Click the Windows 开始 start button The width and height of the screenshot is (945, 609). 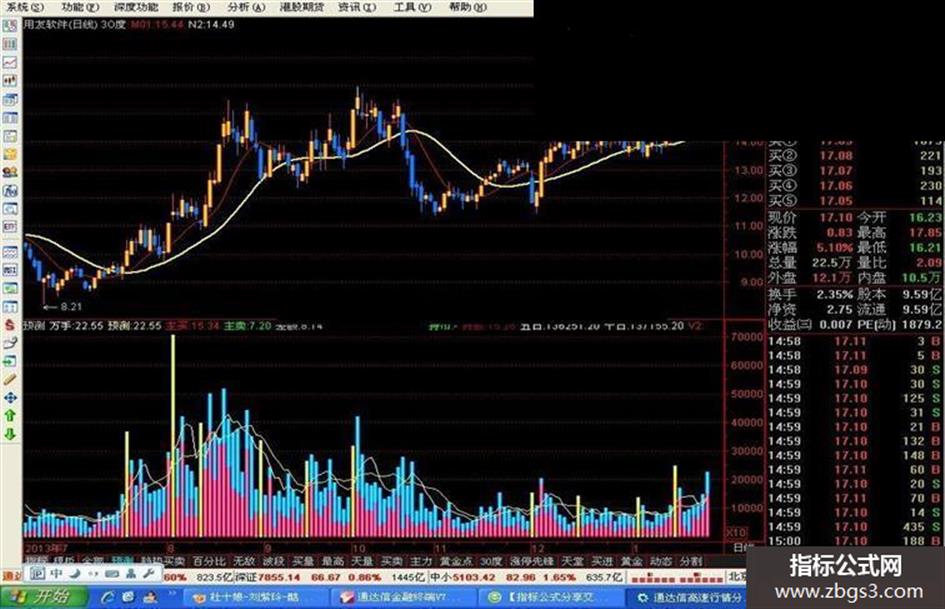coord(42,597)
